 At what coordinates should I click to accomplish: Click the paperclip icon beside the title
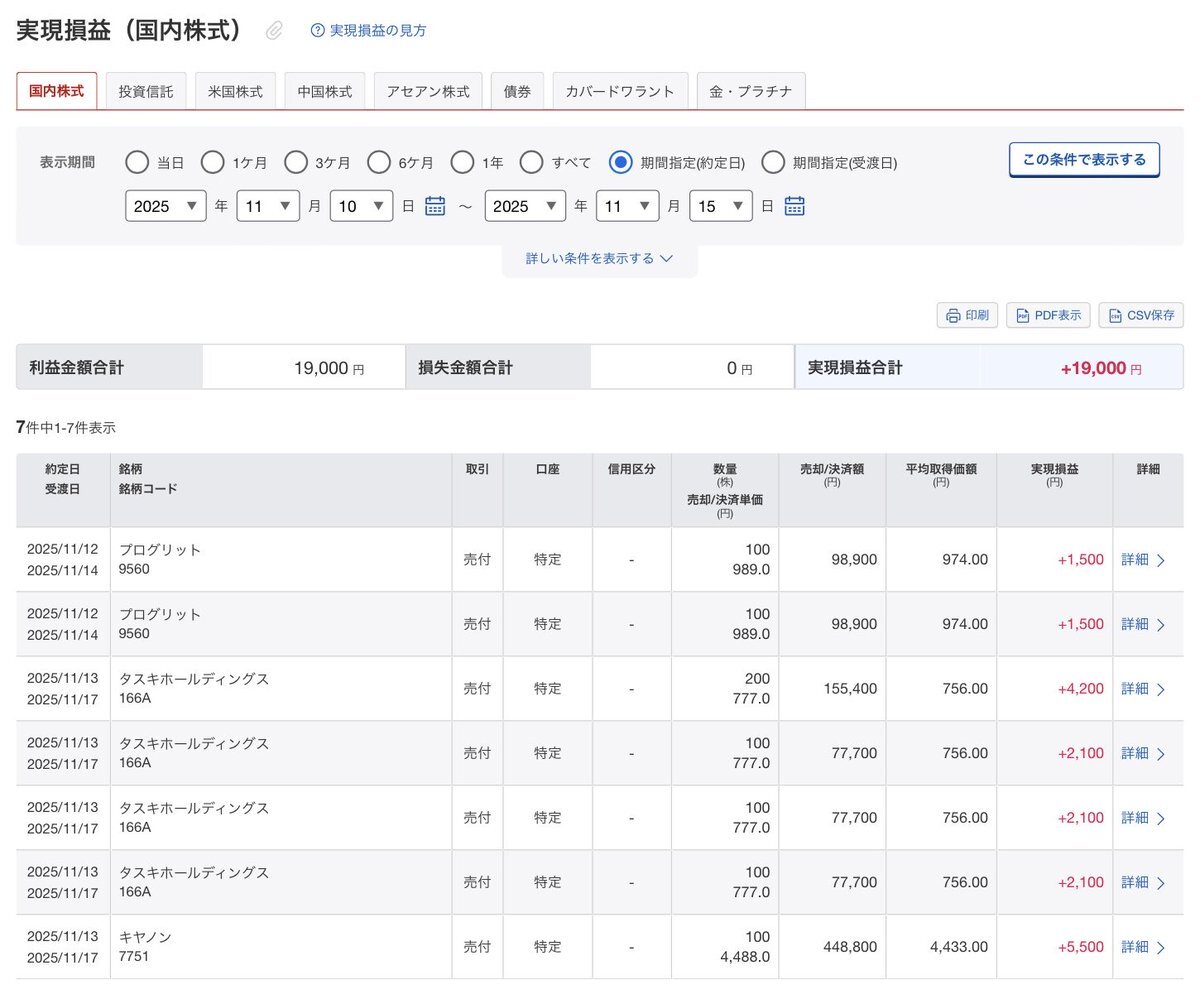274,31
